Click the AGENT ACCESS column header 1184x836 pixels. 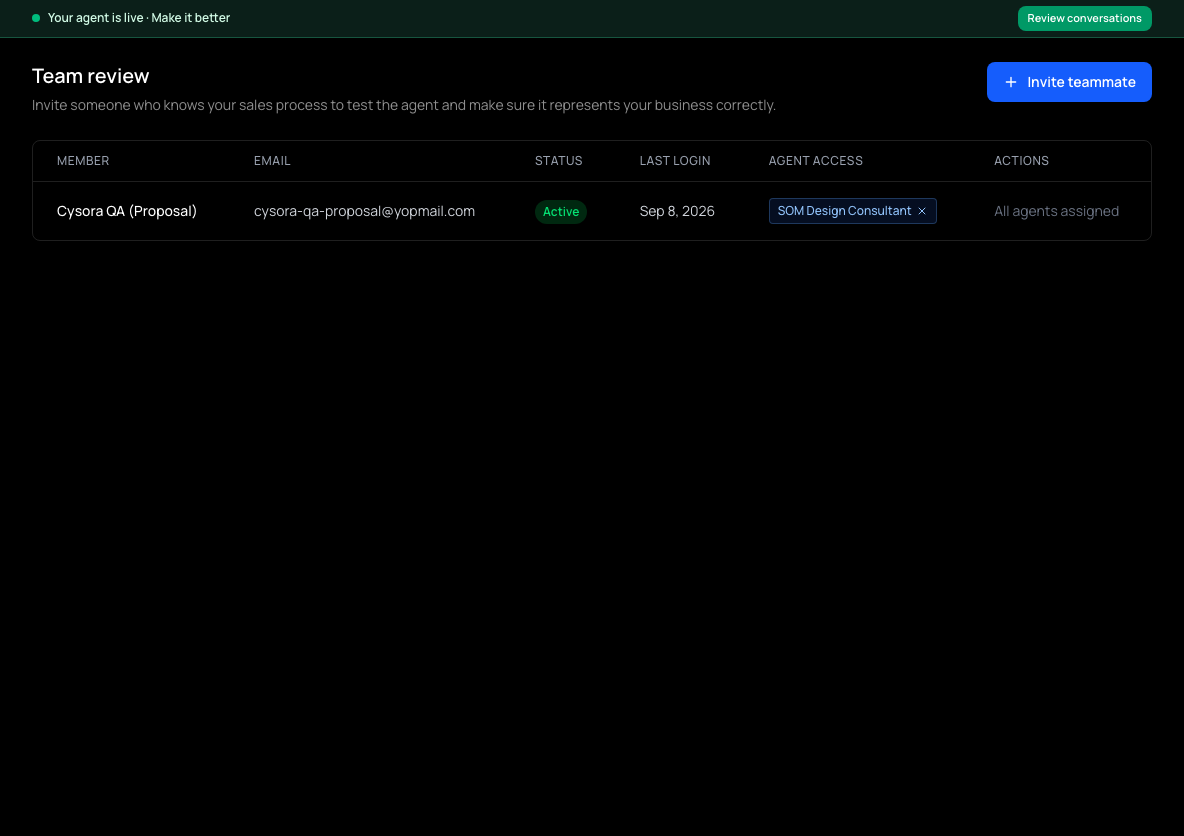pos(815,161)
